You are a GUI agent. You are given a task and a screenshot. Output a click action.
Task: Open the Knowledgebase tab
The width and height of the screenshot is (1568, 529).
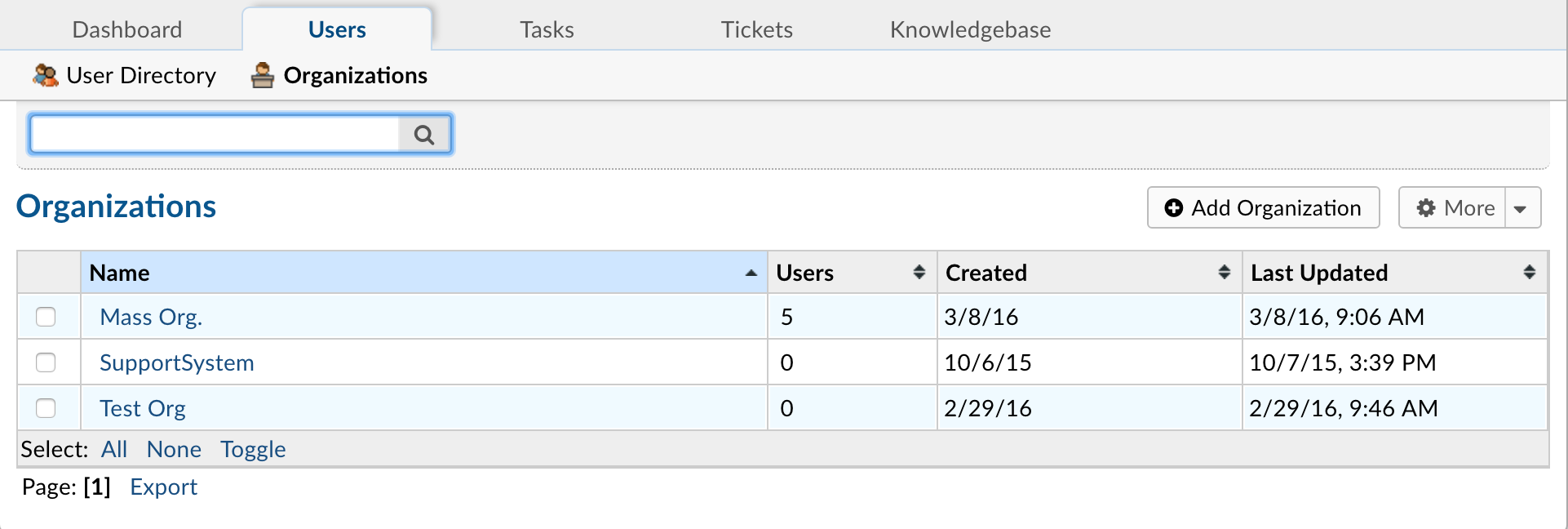[x=971, y=29]
